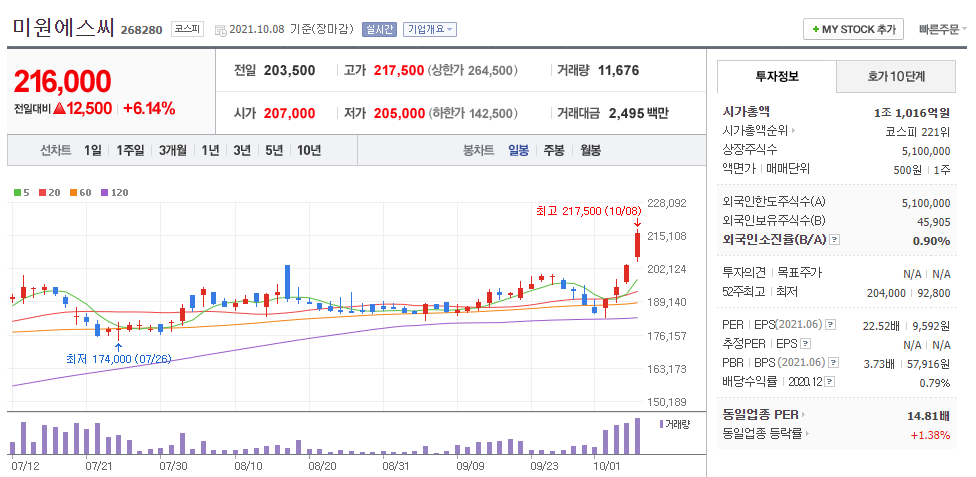
Task: Click the 시가총액 1조 1,016억원 value
Action: coord(912,113)
